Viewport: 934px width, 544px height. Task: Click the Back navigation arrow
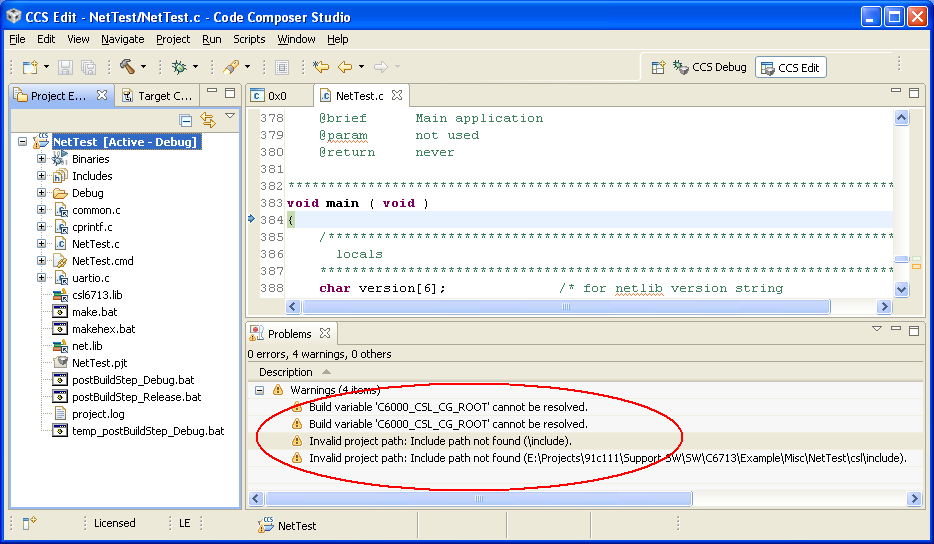click(x=345, y=67)
